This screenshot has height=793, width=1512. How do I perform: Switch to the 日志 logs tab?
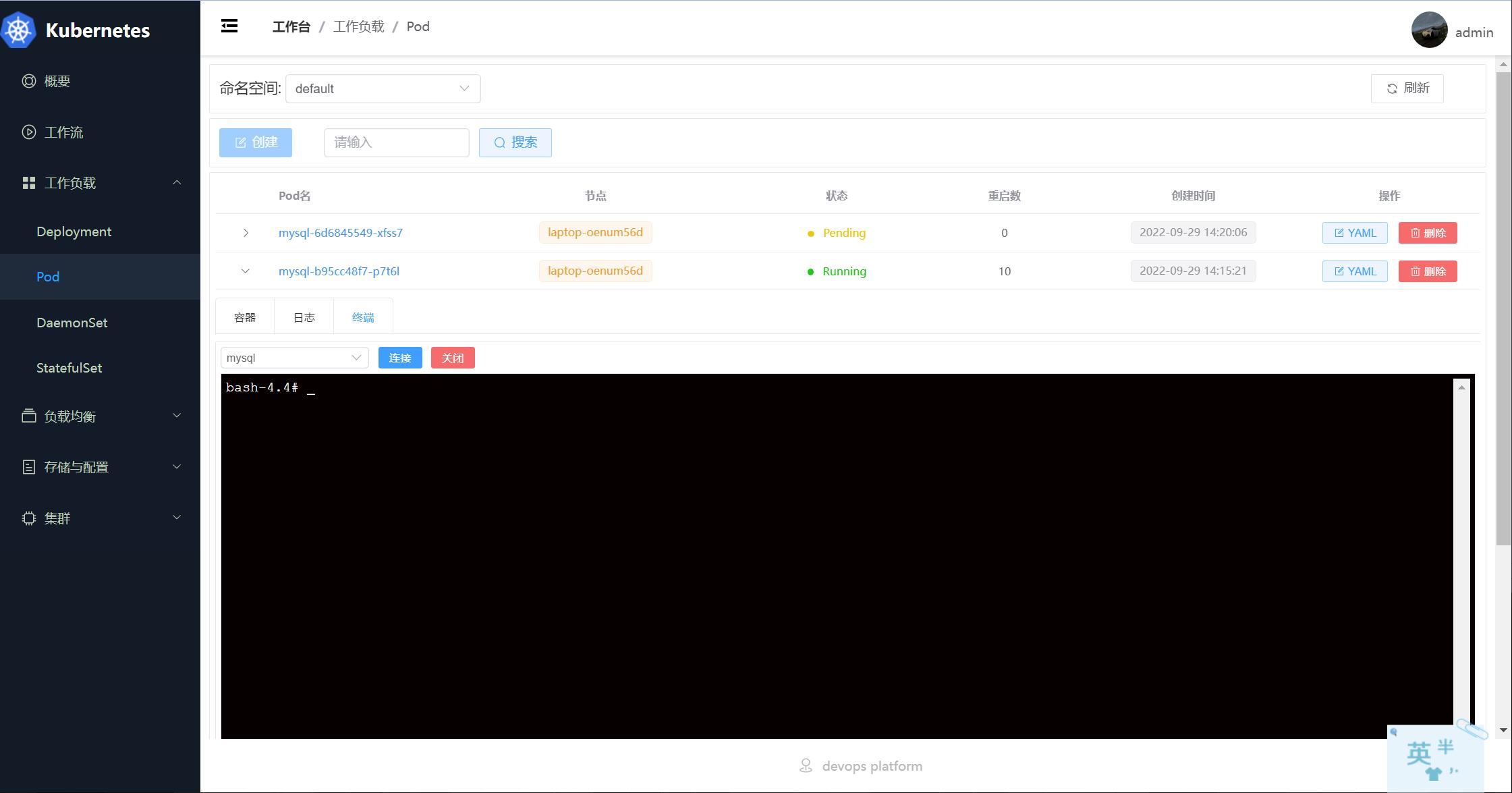(x=304, y=317)
